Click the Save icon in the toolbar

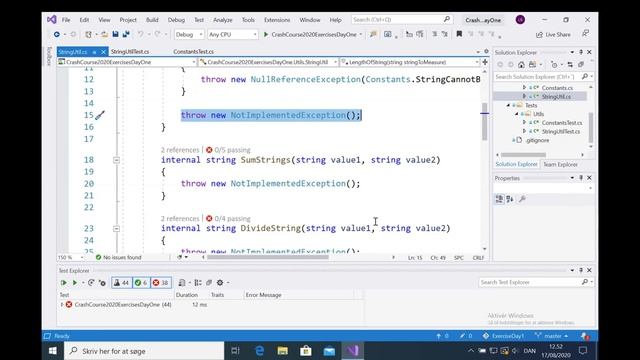(116, 35)
